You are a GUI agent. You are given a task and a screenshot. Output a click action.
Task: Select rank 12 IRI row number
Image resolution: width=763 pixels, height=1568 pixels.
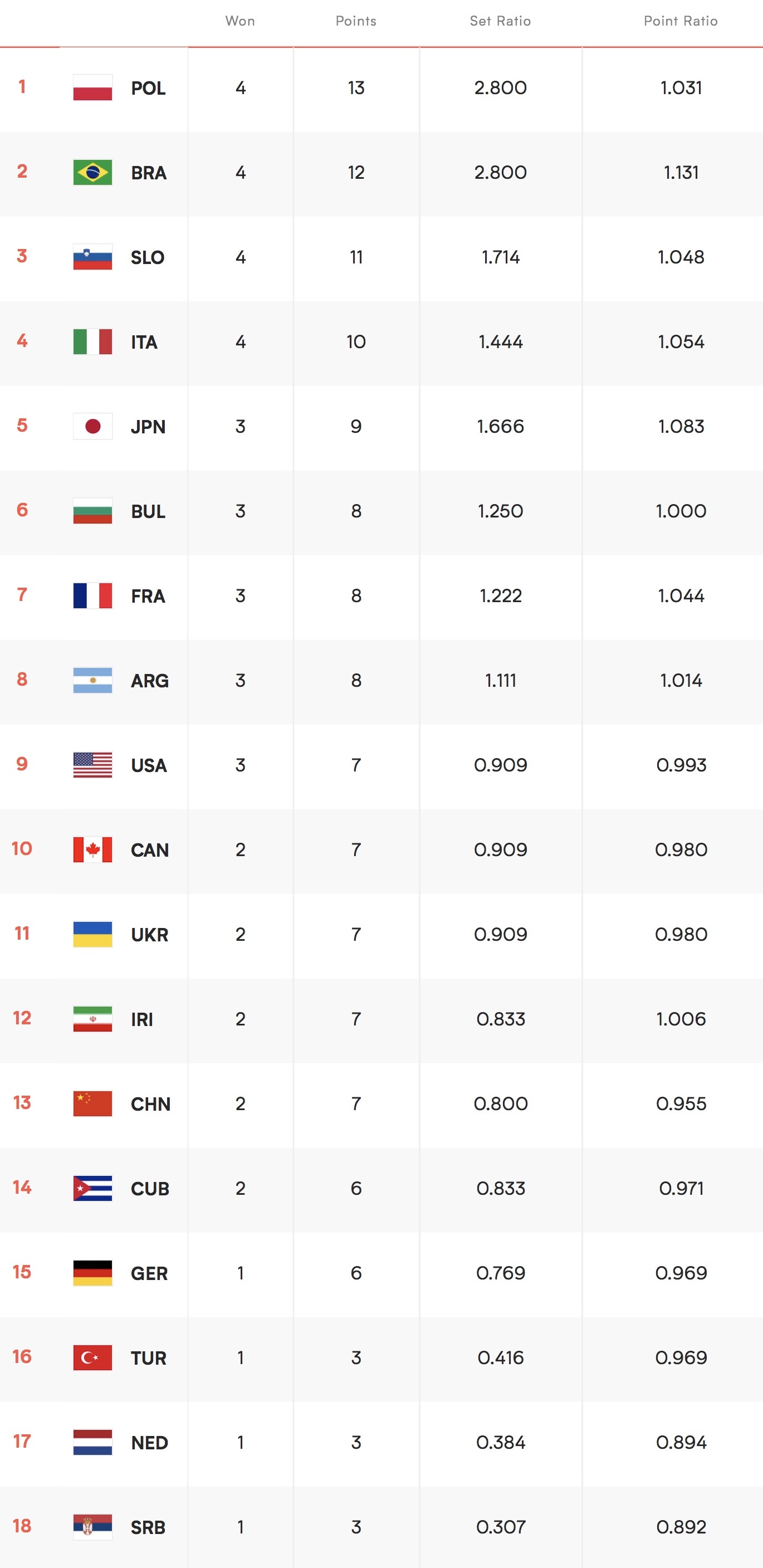click(x=22, y=1018)
